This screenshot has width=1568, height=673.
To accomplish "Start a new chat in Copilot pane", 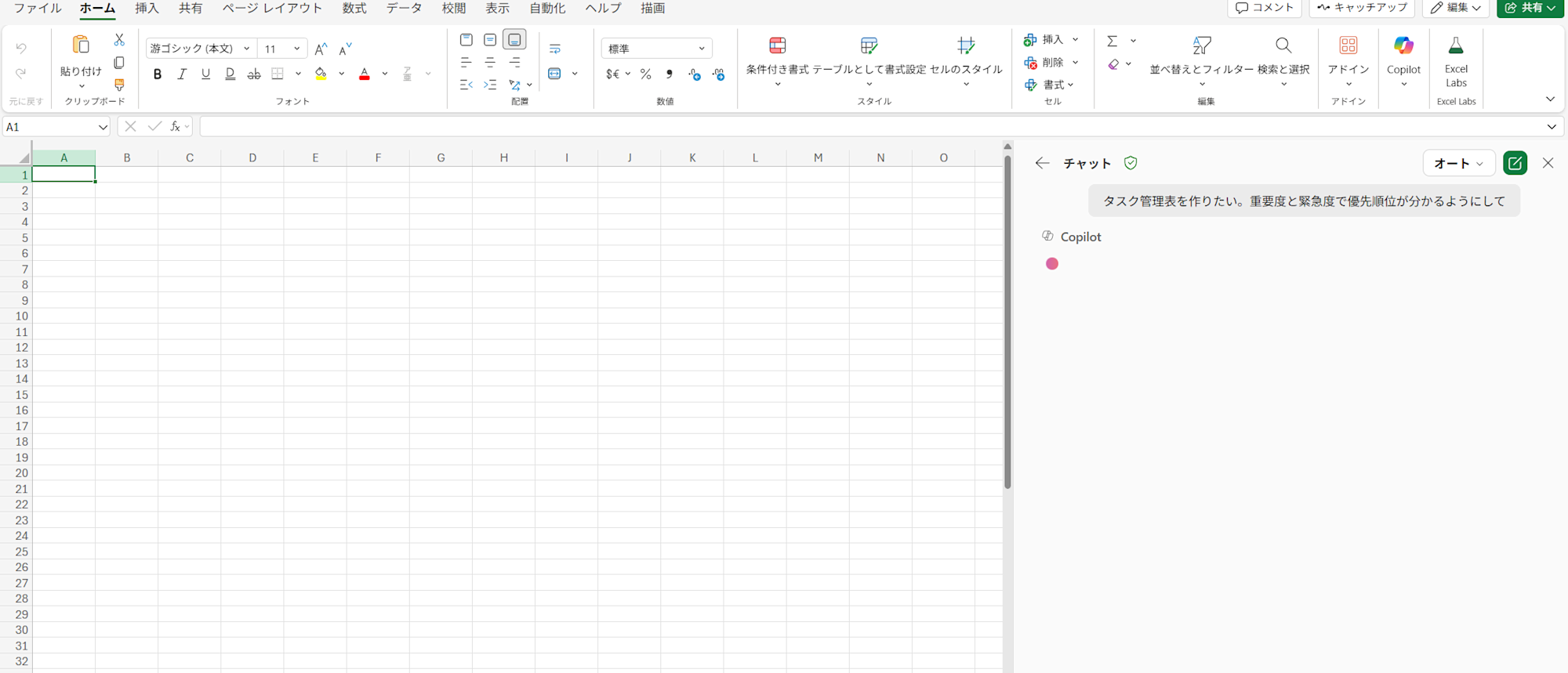I will 1515,163.
